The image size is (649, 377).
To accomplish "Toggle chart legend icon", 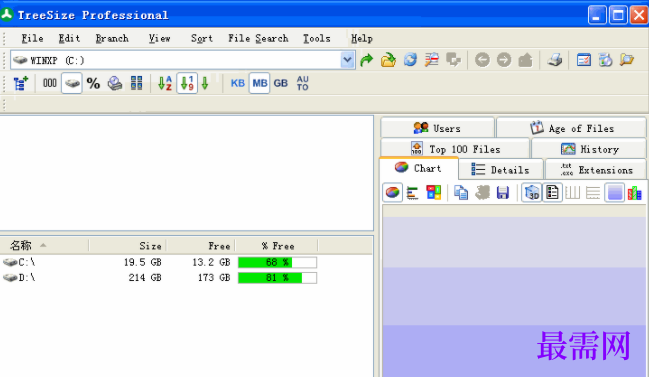I will pos(552,192).
